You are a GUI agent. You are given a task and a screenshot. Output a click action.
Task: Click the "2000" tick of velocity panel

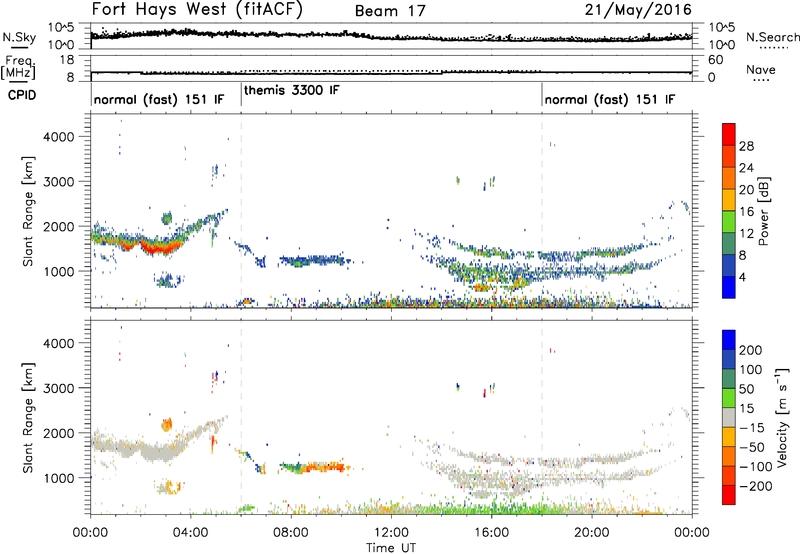click(x=58, y=433)
